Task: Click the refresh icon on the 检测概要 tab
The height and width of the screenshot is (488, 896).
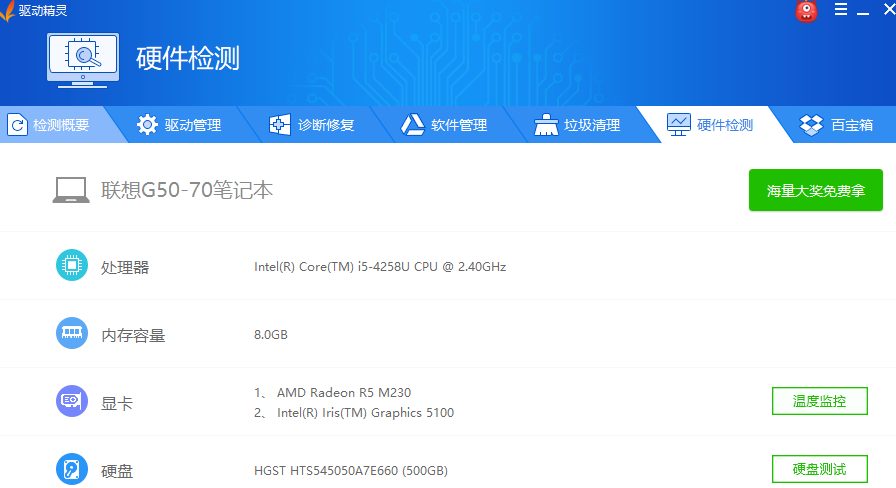Action: [x=18, y=125]
